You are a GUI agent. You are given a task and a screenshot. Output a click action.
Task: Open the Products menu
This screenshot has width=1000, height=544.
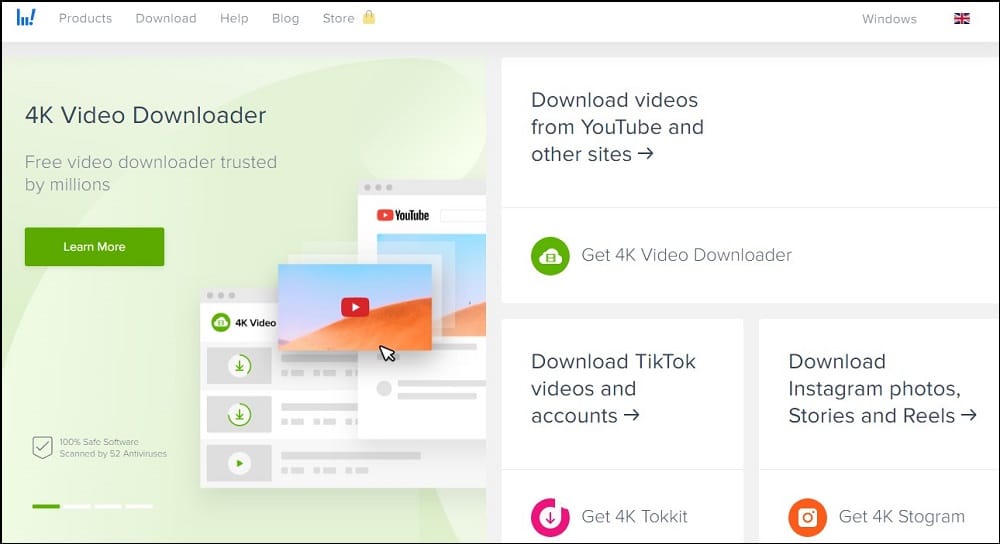coord(85,18)
